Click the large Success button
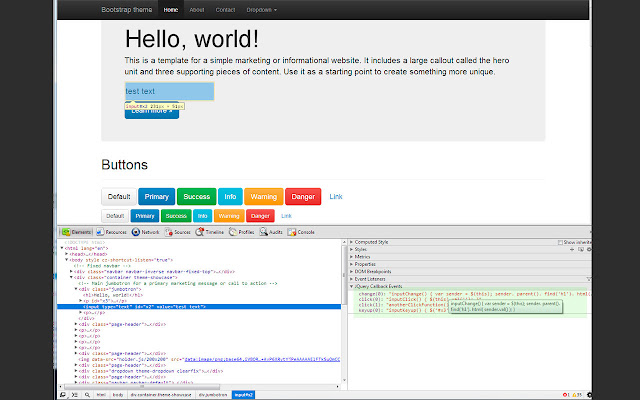 (x=196, y=196)
